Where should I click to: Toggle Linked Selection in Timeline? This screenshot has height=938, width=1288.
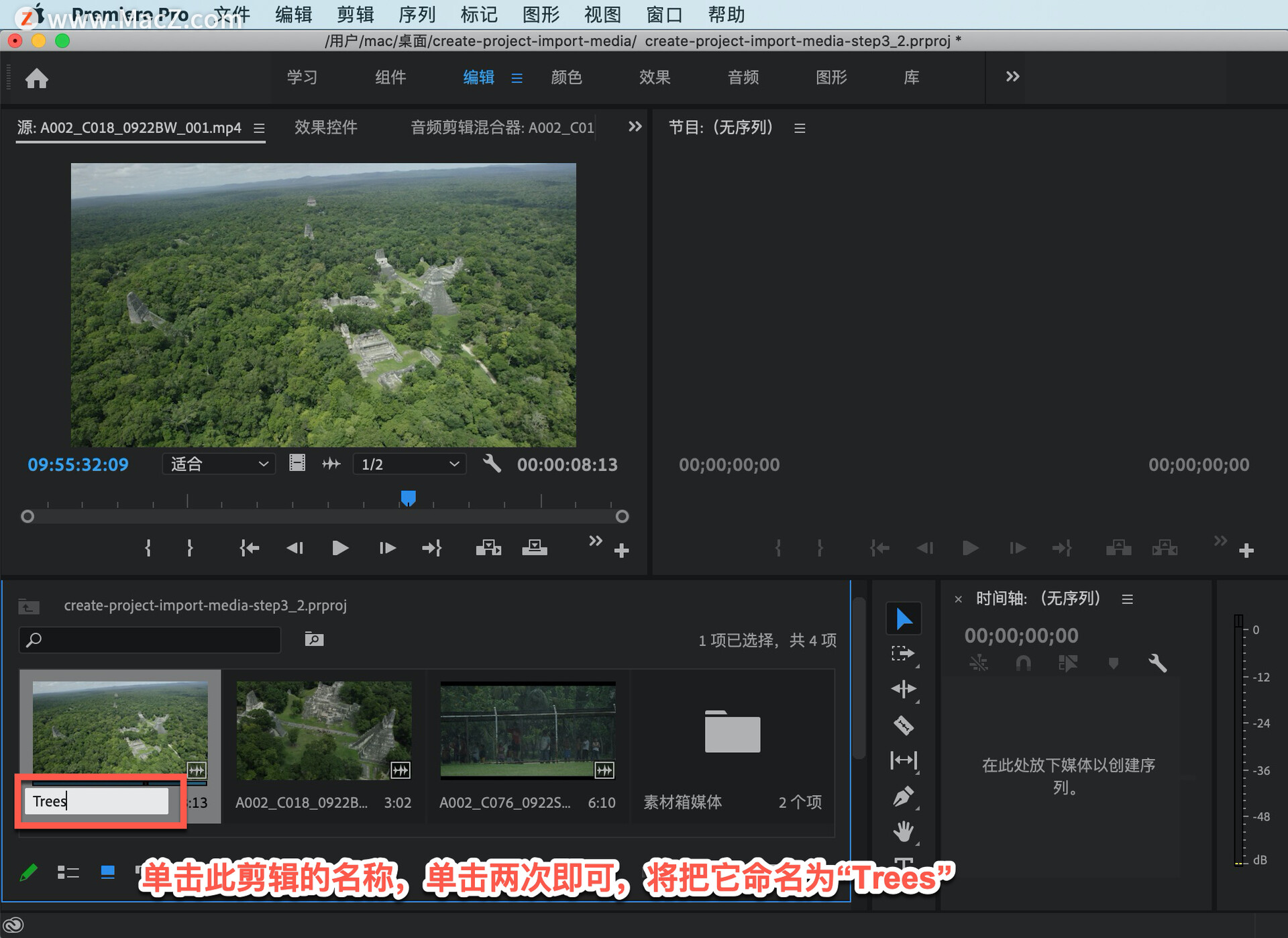(1067, 664)
